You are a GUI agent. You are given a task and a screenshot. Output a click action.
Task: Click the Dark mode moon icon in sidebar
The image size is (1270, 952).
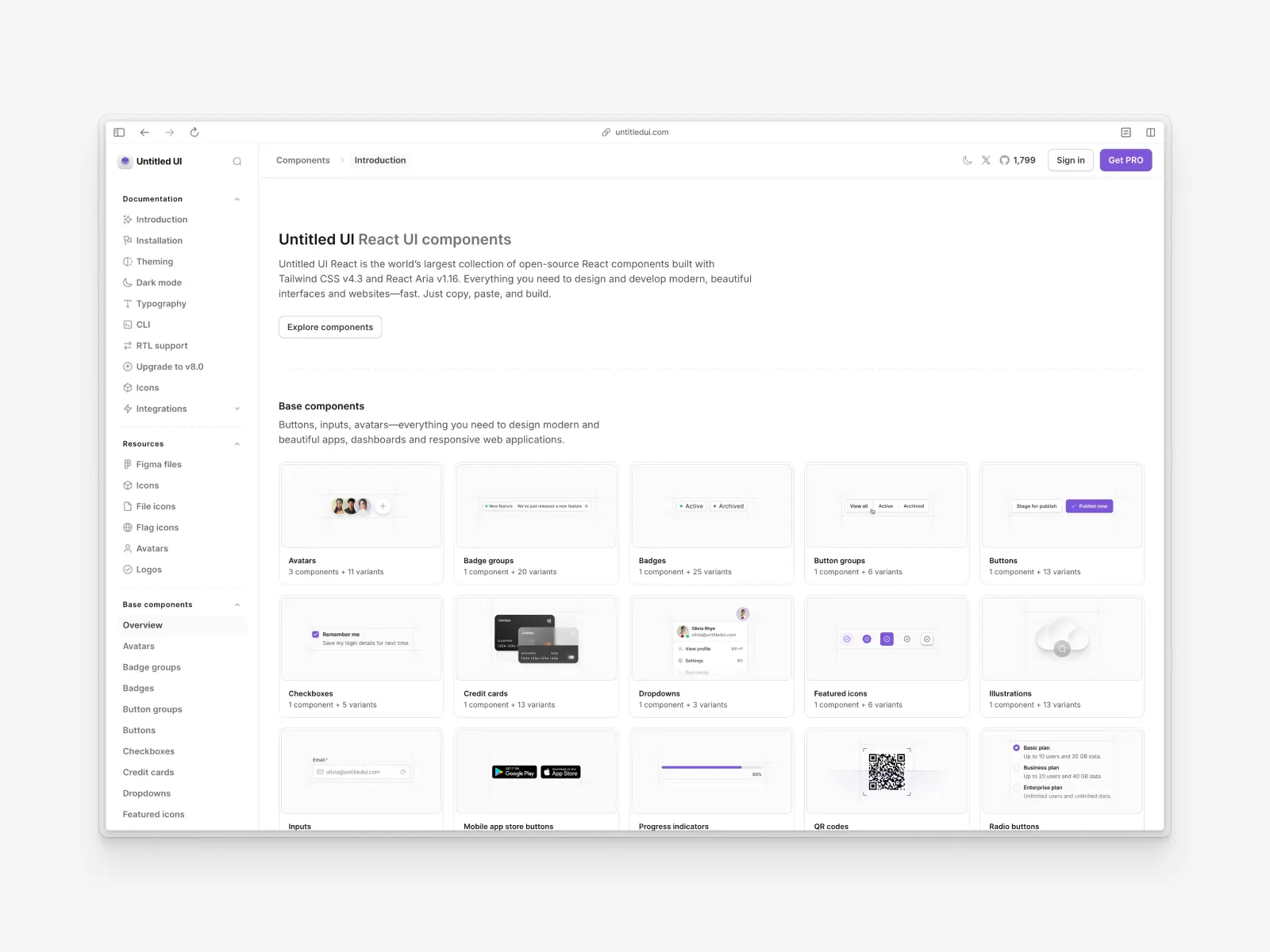point(128,282)
